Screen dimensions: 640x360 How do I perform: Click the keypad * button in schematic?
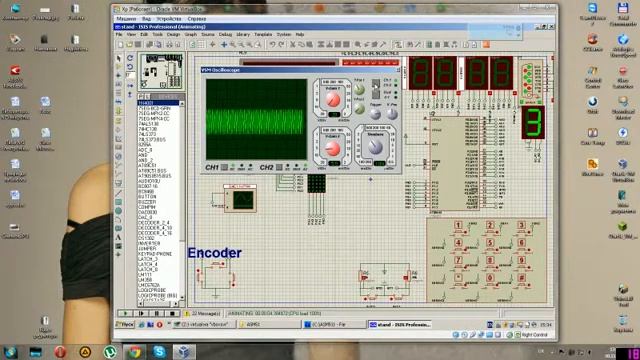pos(458,278)
